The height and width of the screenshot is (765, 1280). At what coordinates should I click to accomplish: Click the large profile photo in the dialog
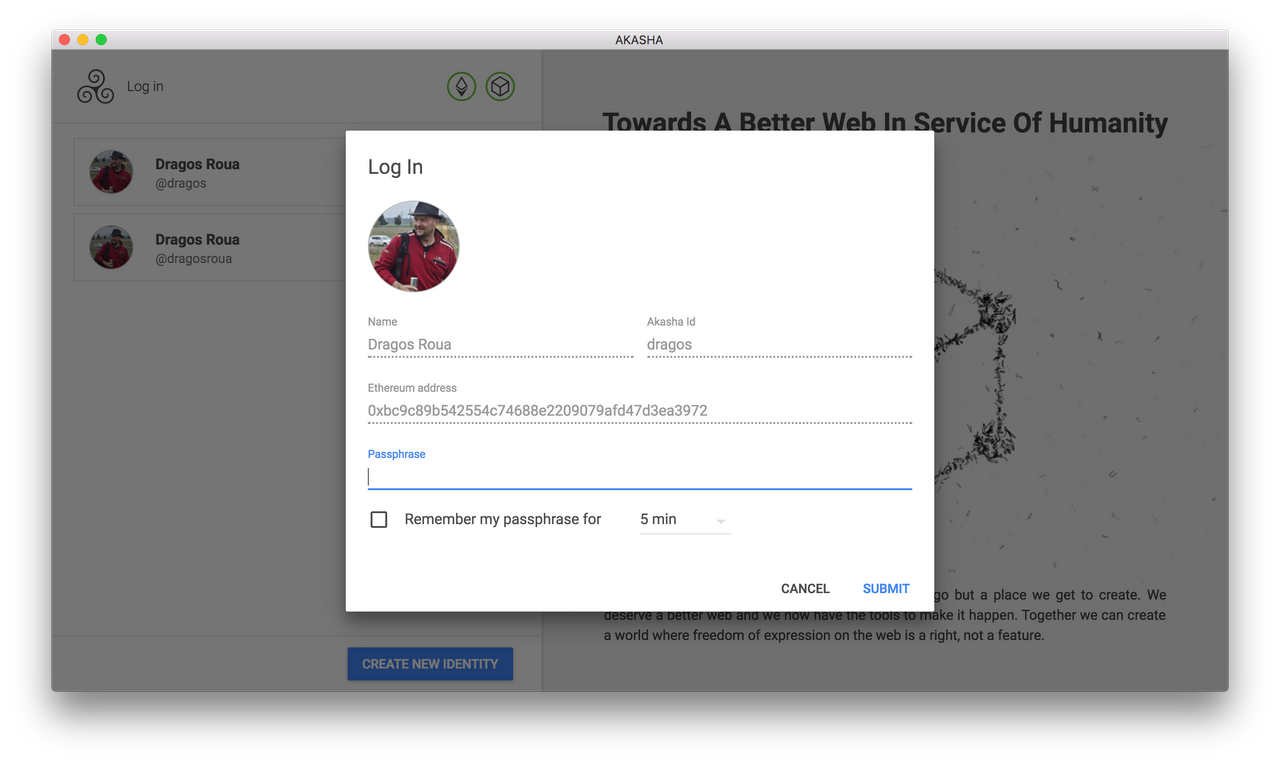click(413, 245)
